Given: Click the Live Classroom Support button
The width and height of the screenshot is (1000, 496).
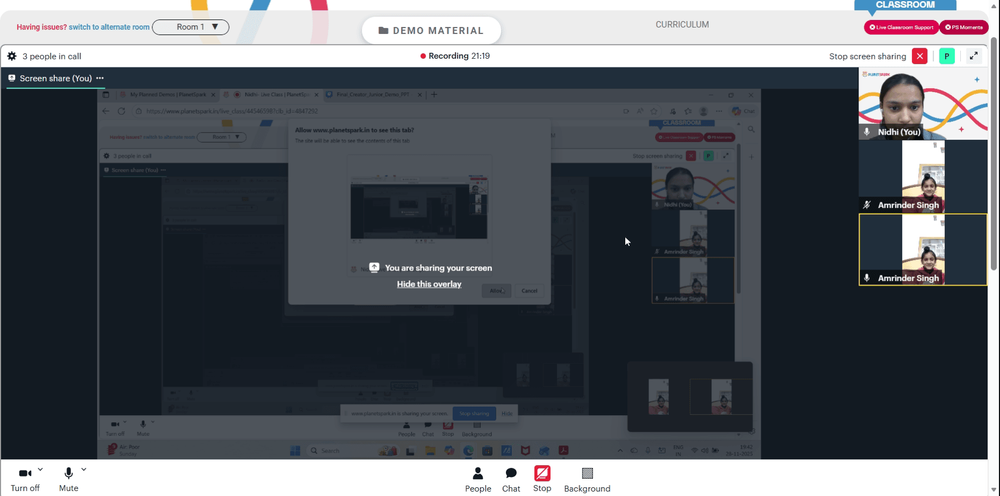Looking at the screenshot, I should click(x=901, y=27).
